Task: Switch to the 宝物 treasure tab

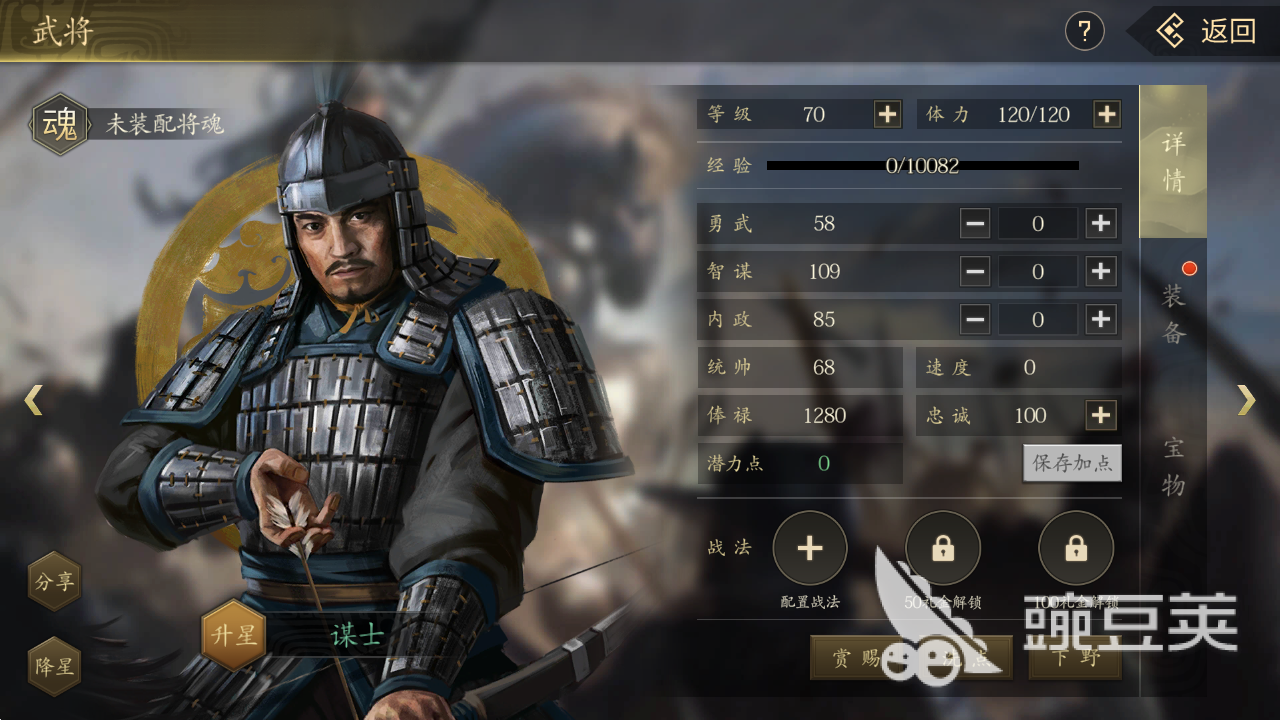Action: 1173,466
